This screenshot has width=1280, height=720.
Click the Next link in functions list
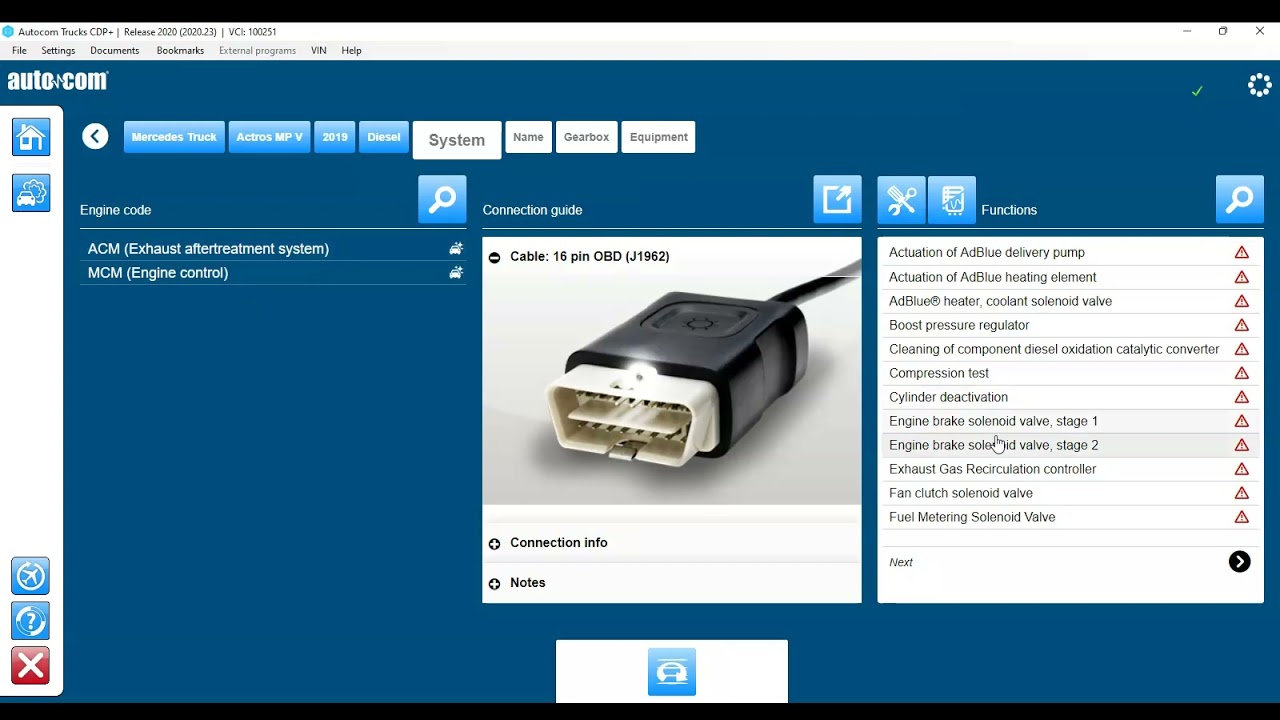tap(901, 562)
